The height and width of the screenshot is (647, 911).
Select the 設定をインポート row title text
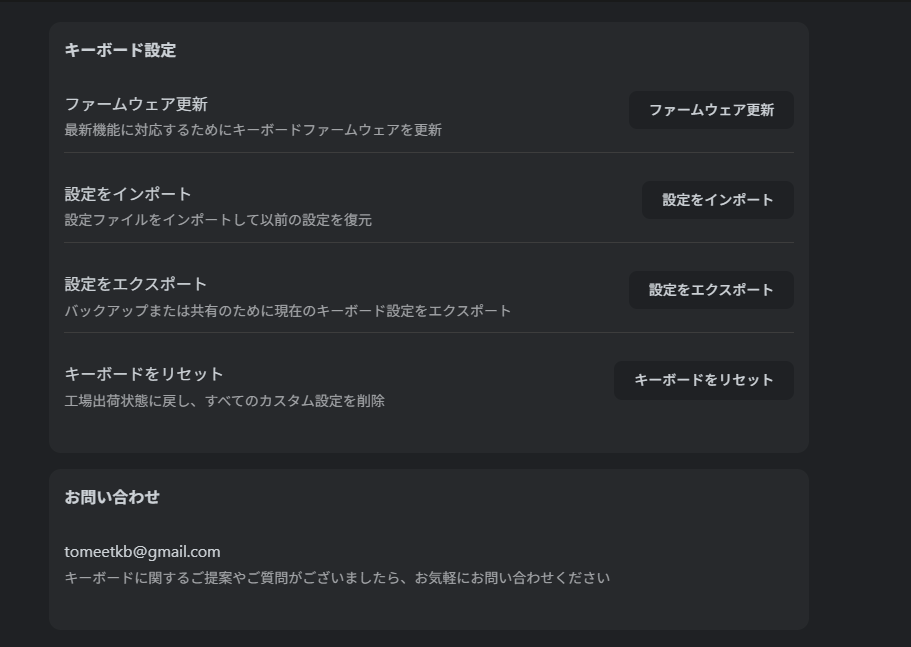128,194
